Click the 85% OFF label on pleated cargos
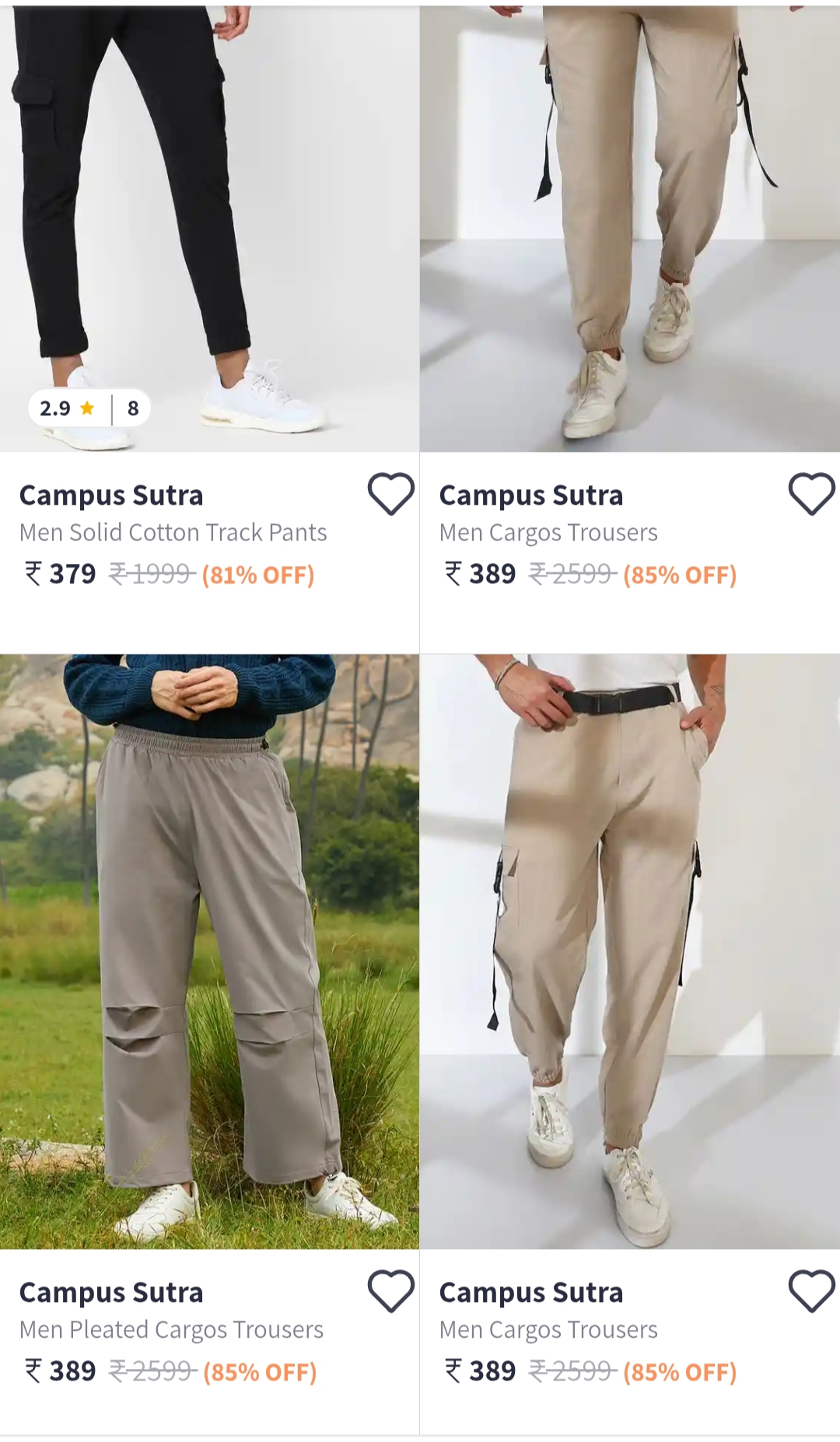The height and width of the screenshot is (1442, 840). pos(260,1372)
